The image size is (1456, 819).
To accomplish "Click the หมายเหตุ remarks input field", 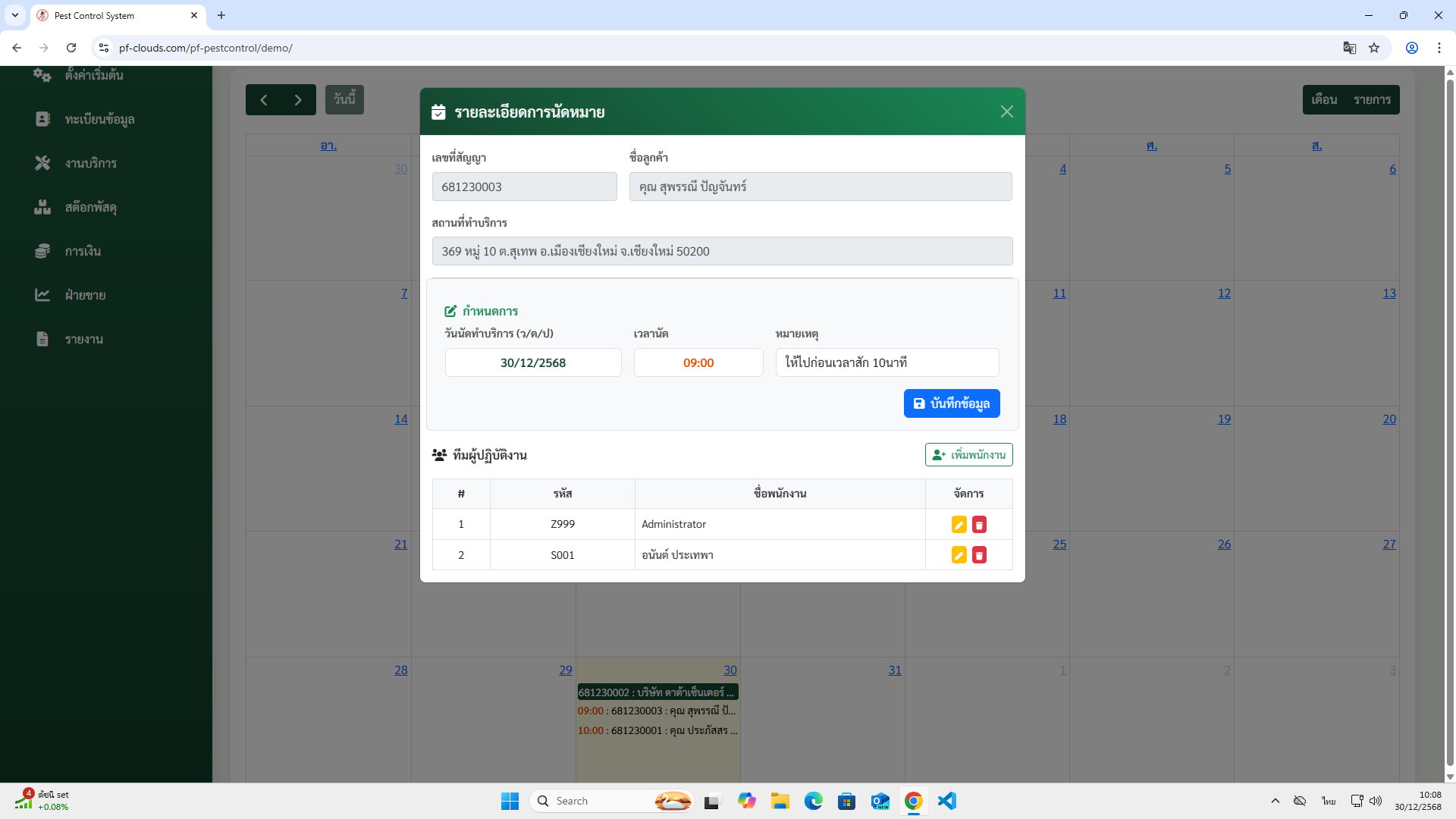I will tap(886, 362).
